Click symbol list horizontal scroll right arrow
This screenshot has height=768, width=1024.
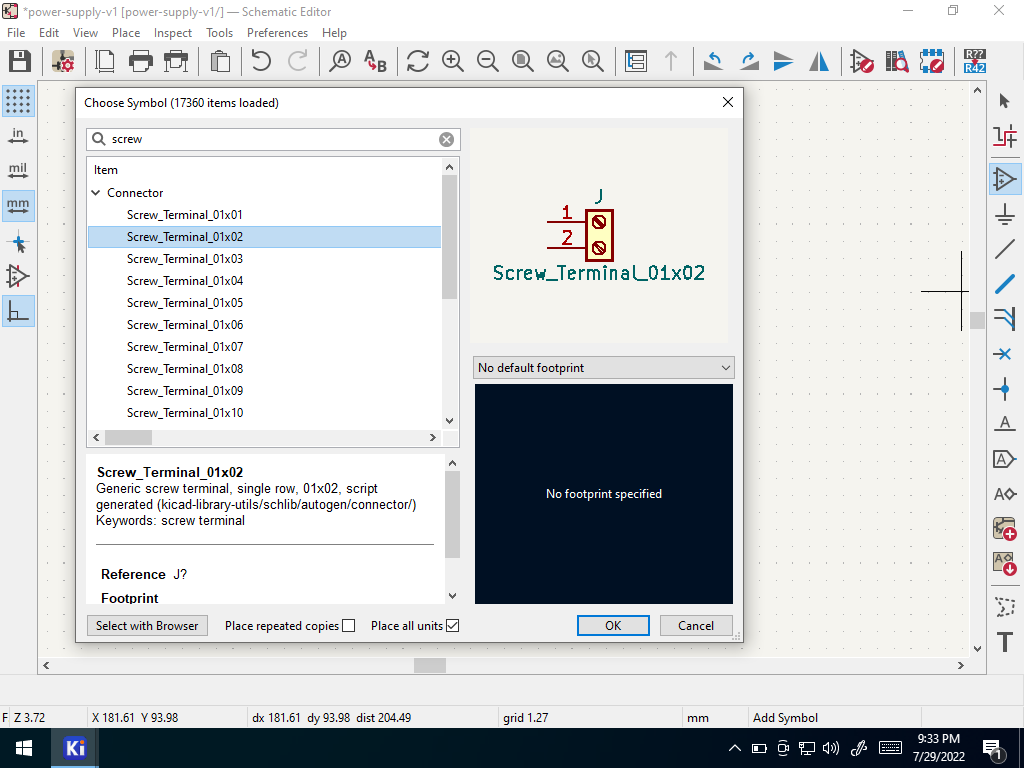point(432,438)
